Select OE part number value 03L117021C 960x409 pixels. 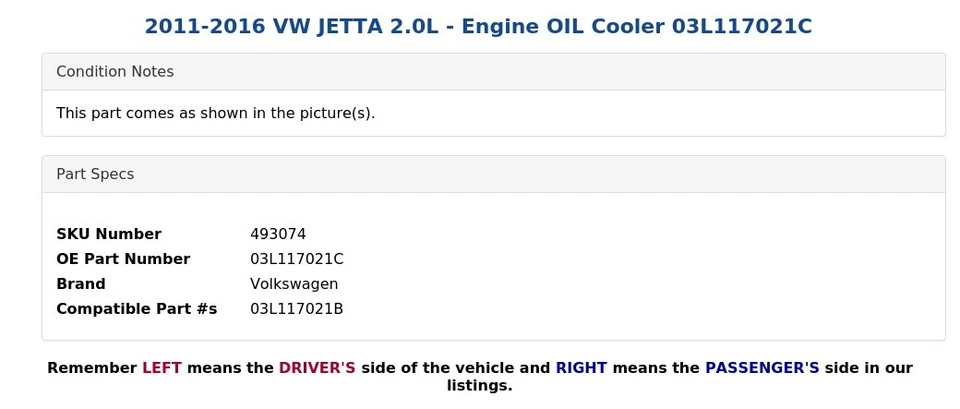coord(297,259)
